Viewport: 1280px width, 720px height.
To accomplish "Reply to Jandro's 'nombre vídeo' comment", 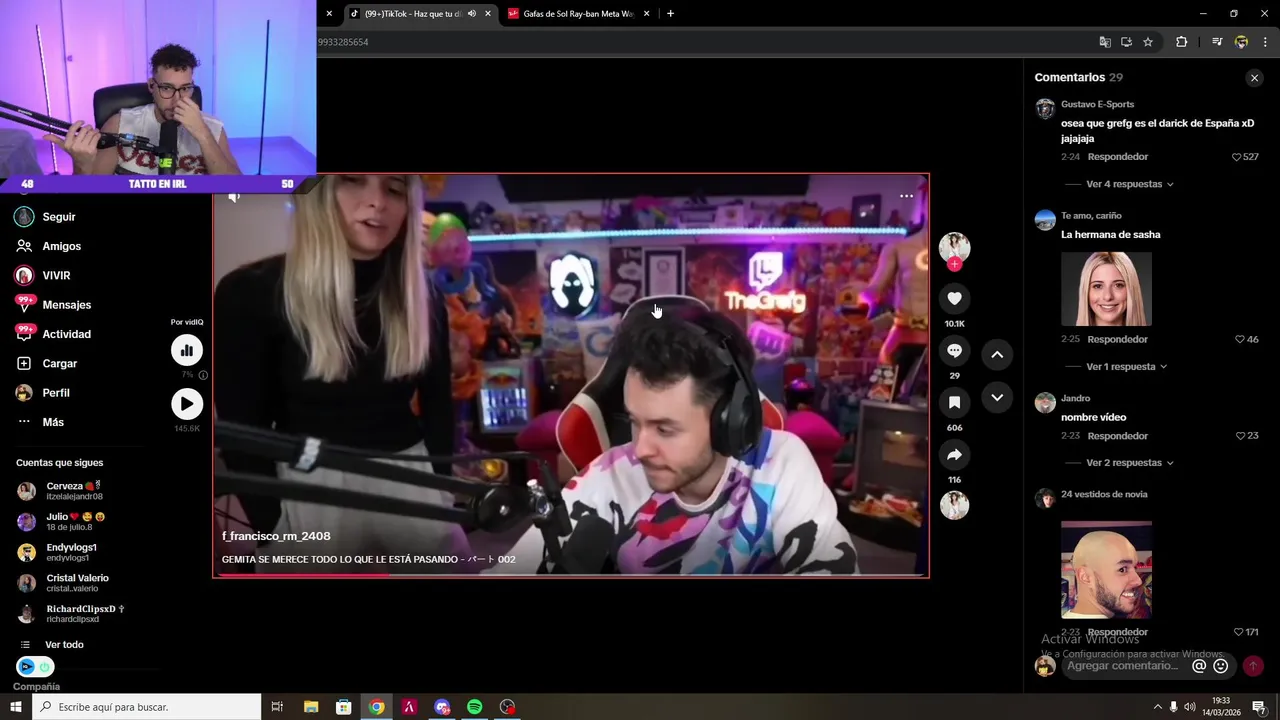I will click(x=1118, y=436).
